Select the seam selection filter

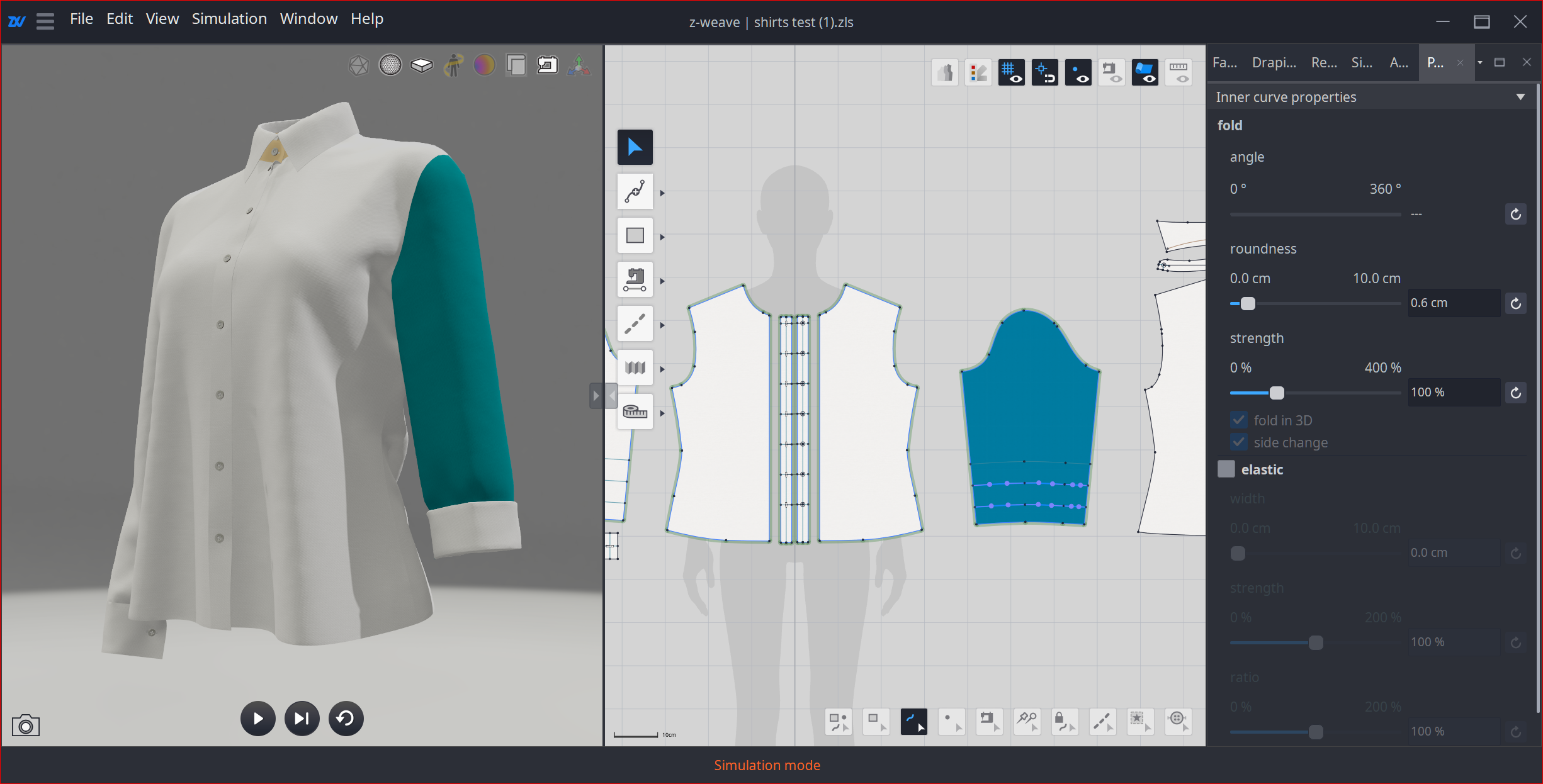(990, 722)
